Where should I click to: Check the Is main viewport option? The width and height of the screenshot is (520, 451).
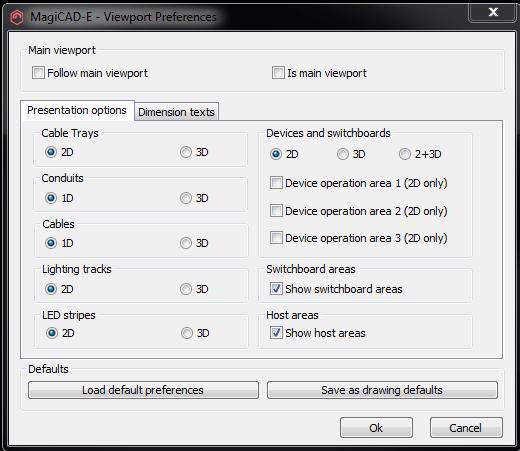278,73
